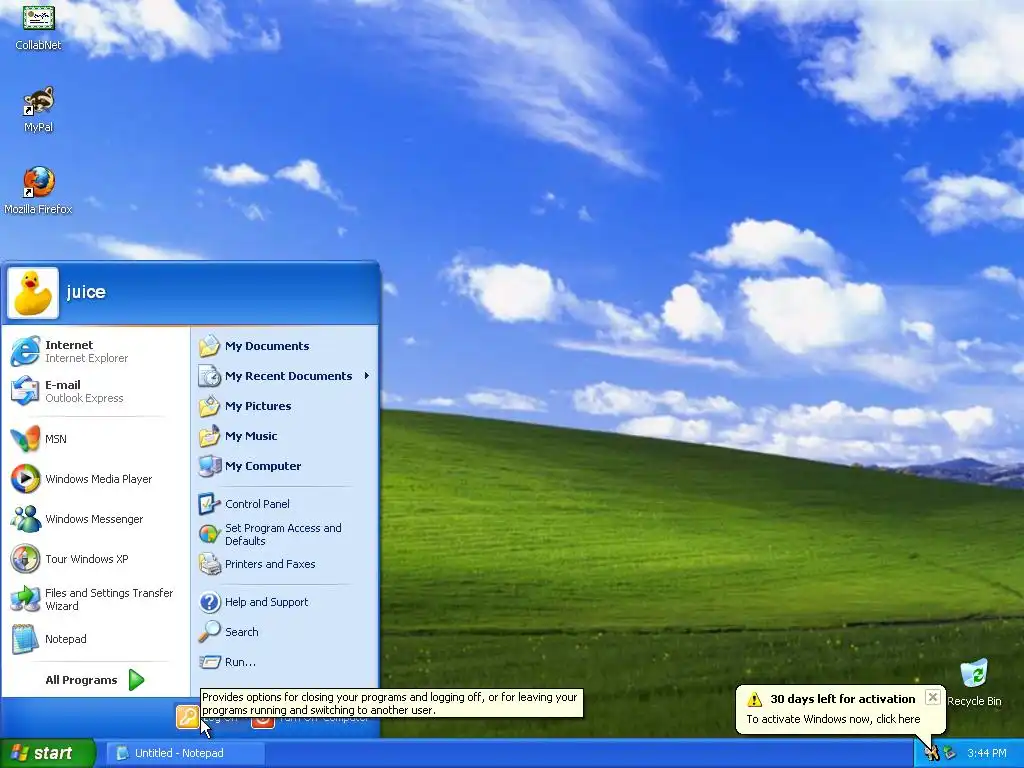Open the MSN butterfly entry

coord(96,439)
